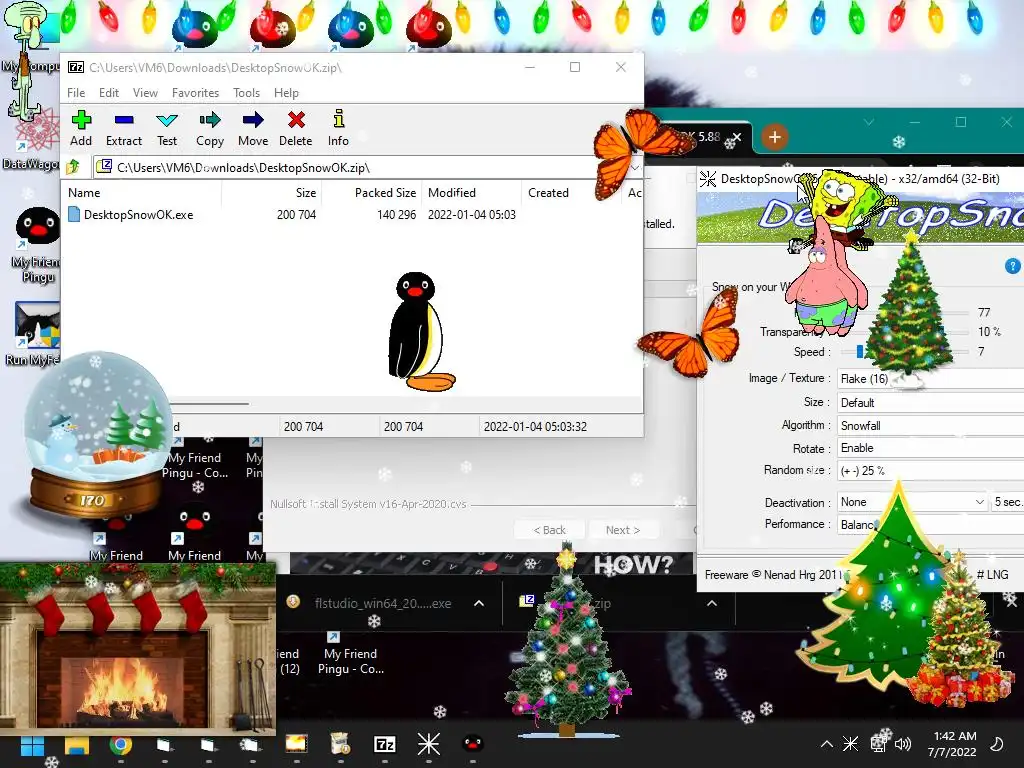Click the 2022-01-04 05:03:32 status bar entry
The height and width of the screenshot is (768, 1024).
coord(535,426)
